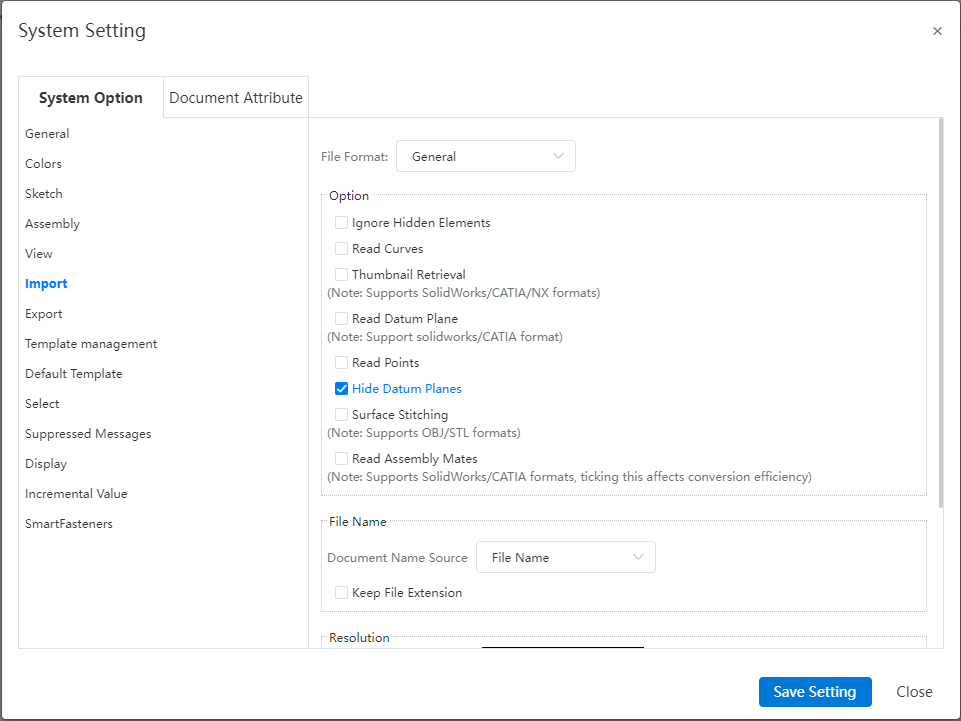Viewport: 961px width, 721px height.
Task: Open the File Format dropdown
Action: [485, 156]
